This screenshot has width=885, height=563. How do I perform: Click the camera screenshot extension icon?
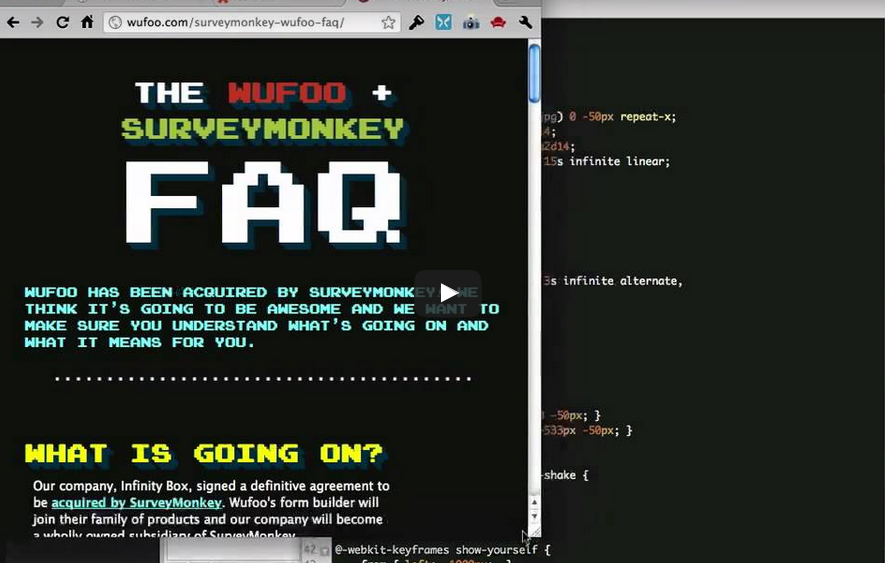click(471, 23)
